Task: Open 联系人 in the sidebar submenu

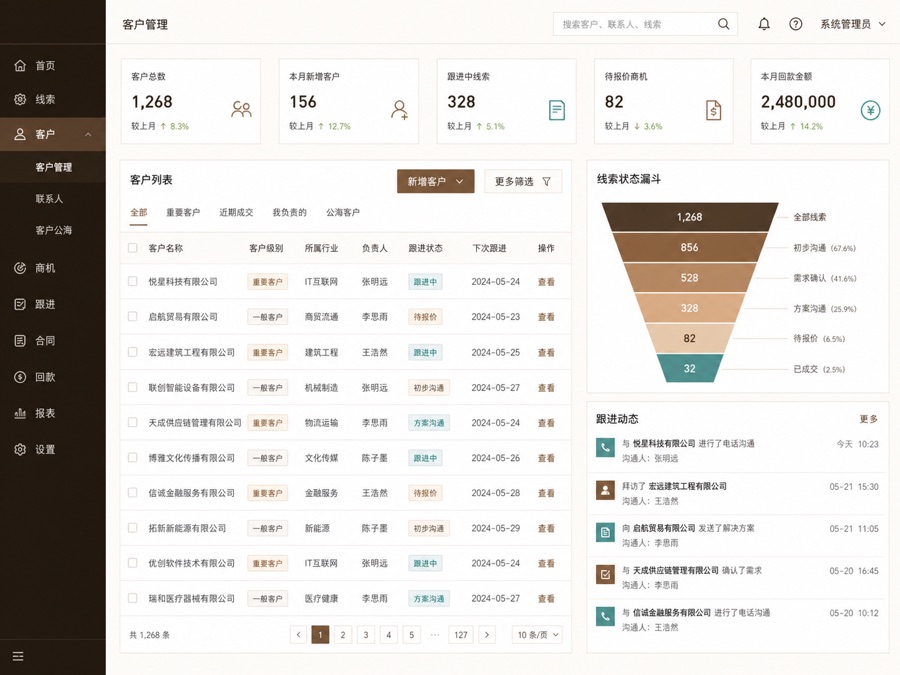Action: click(49, 199)
